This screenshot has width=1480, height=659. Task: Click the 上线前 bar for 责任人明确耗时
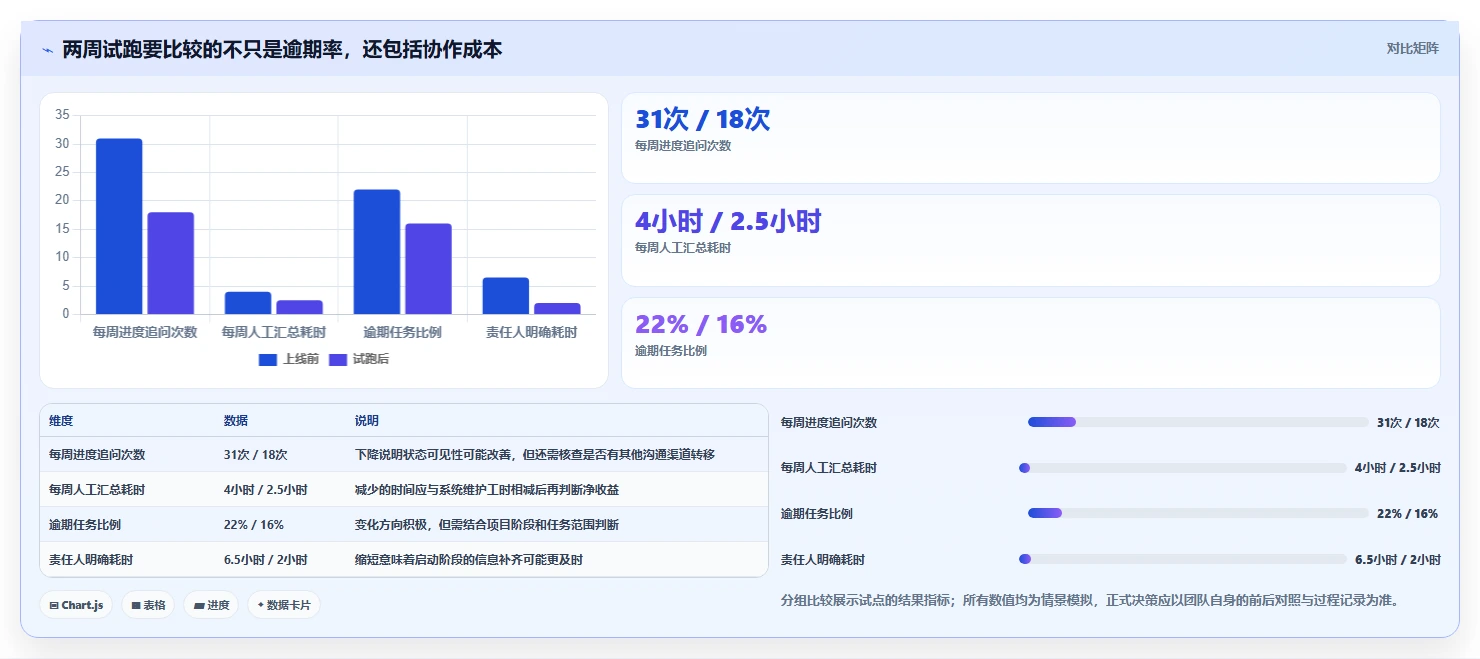click(506, 296)
